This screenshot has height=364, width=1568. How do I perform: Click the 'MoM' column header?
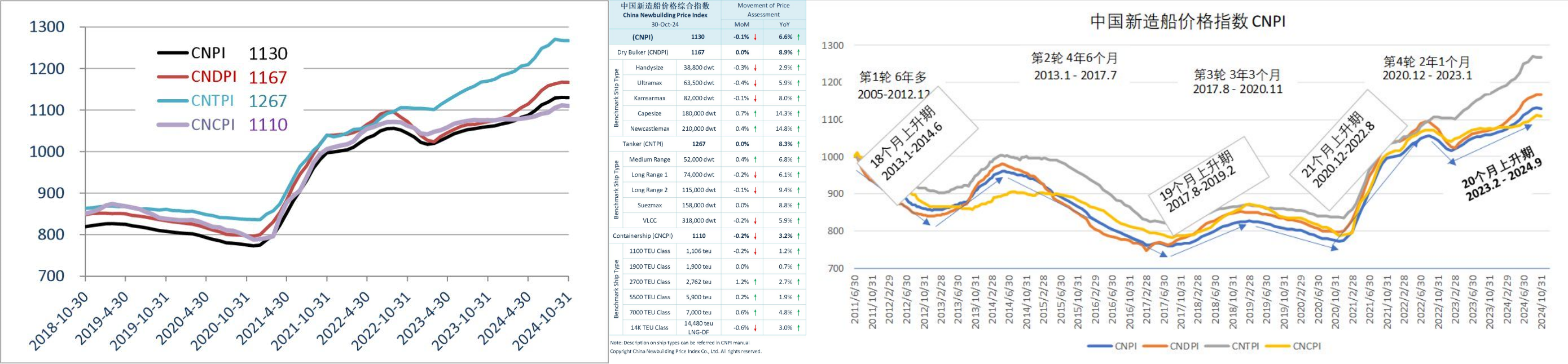[741, 24]
